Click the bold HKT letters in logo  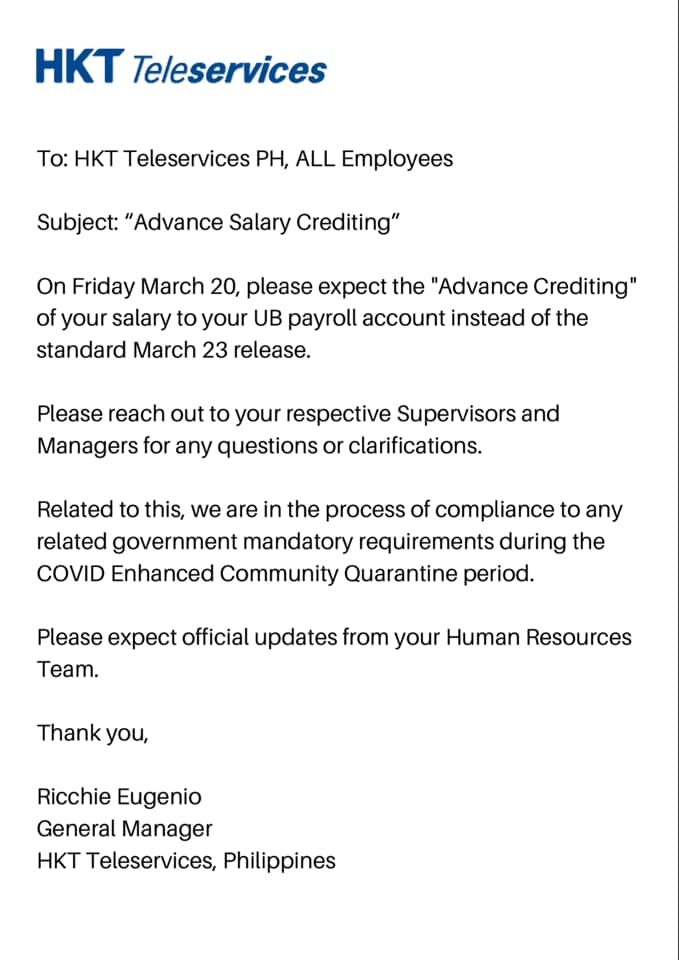tap(80, 66)
